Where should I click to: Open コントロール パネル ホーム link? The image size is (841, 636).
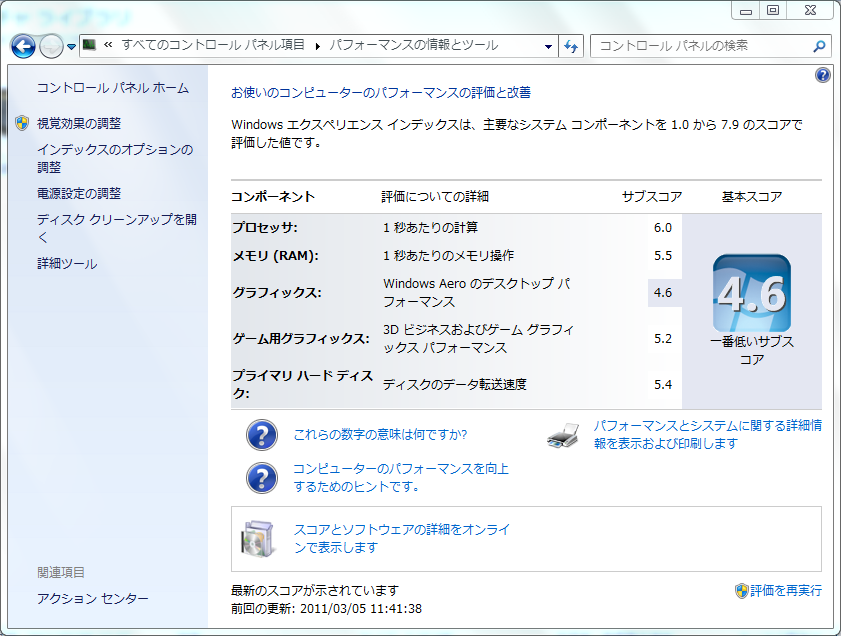coord(113,88)
